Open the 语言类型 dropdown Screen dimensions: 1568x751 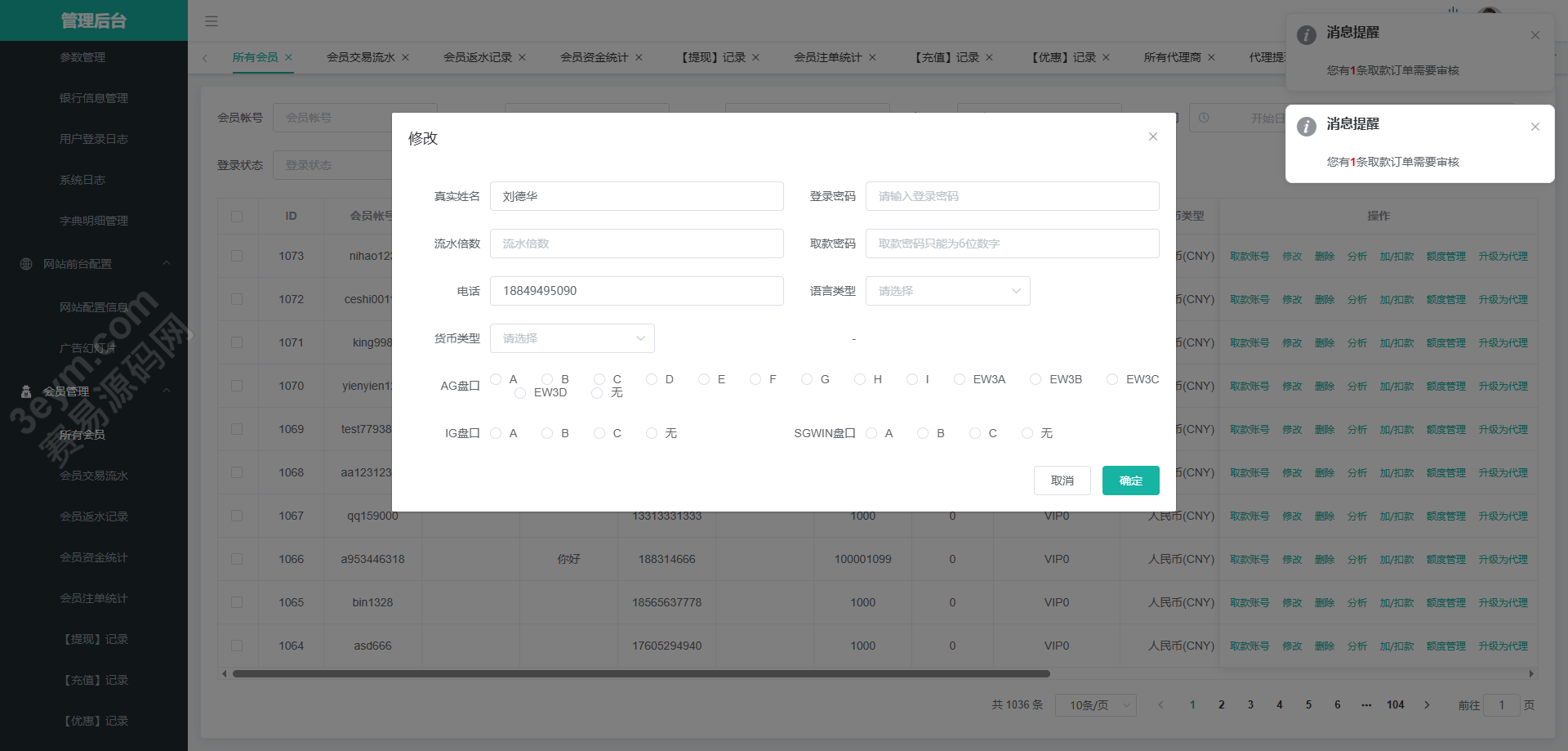(x=947, y=291)
